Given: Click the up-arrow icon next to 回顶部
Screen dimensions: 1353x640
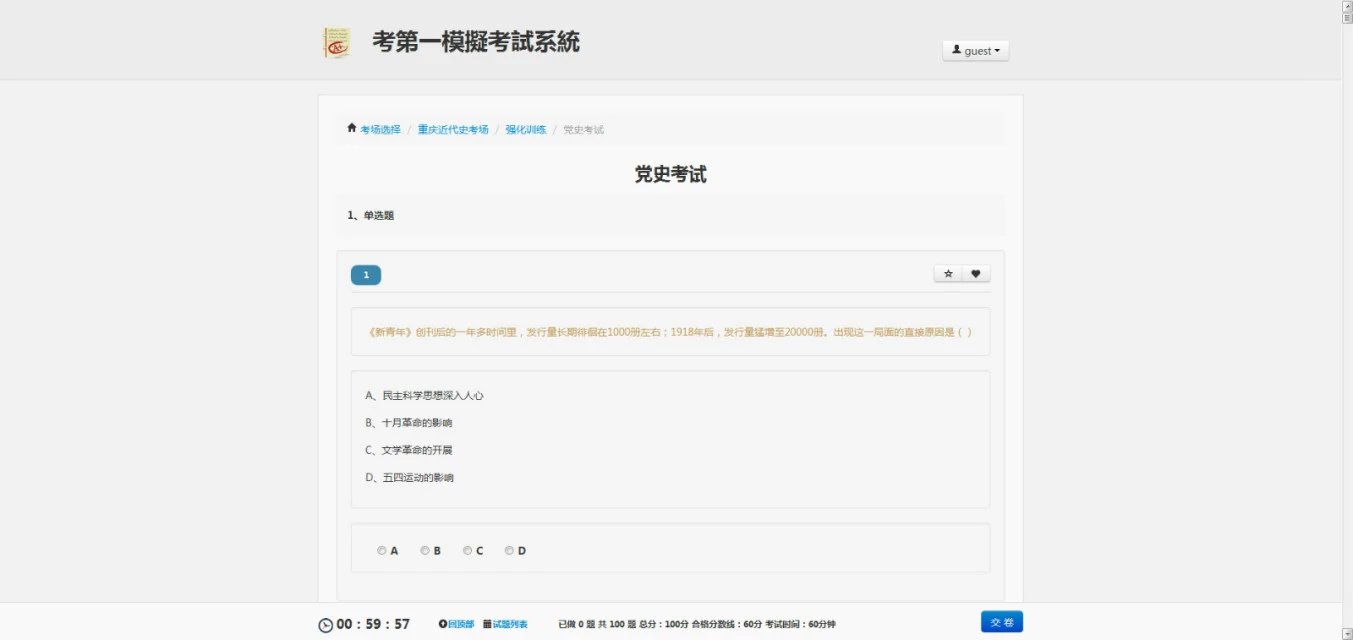Looking at the screenshot, I should click(x=443, y=624).
